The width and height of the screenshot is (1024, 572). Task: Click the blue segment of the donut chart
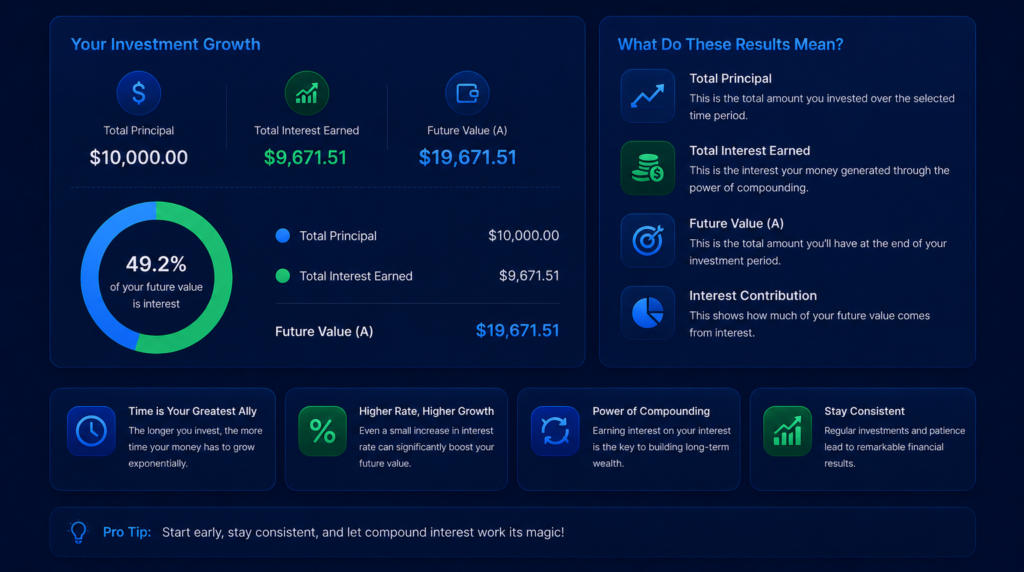[x=91, y=278]
